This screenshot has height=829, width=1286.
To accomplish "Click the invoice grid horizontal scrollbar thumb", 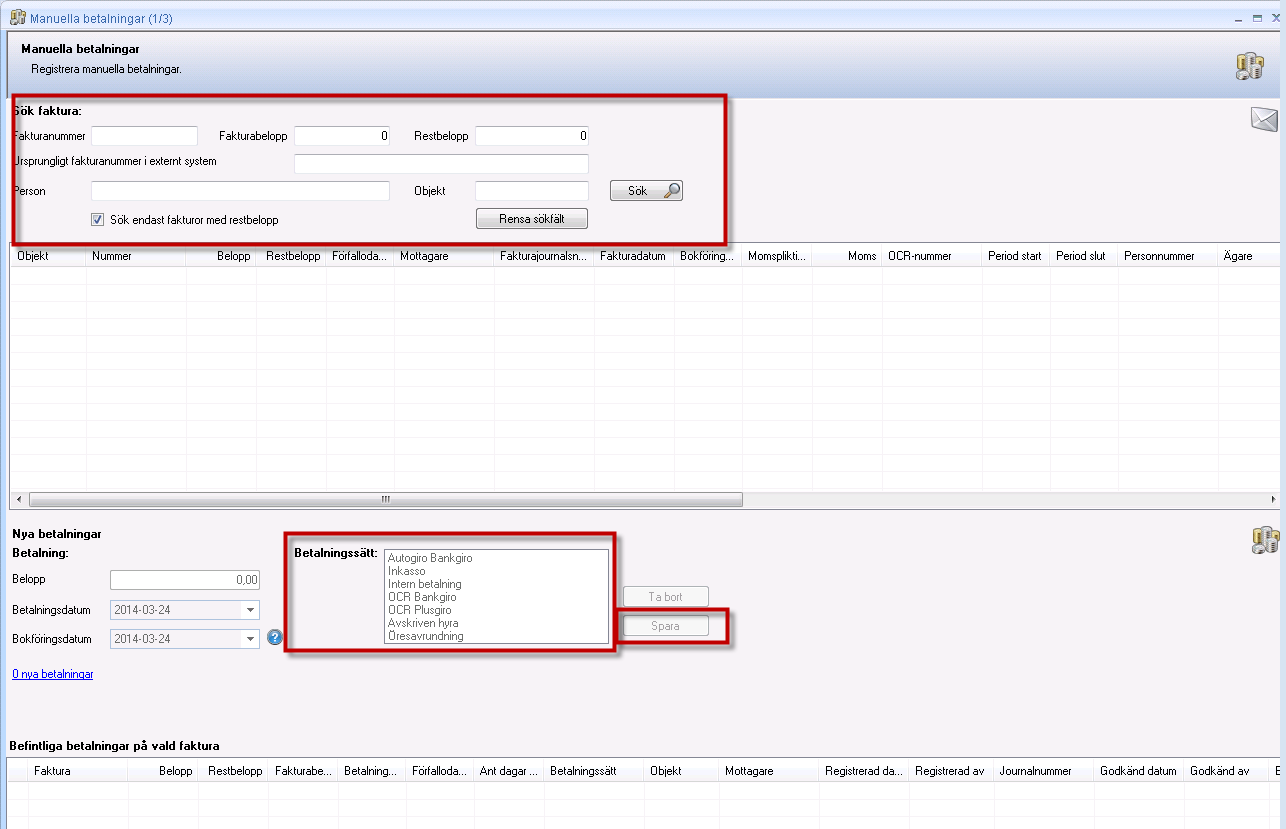I will 385,499.
